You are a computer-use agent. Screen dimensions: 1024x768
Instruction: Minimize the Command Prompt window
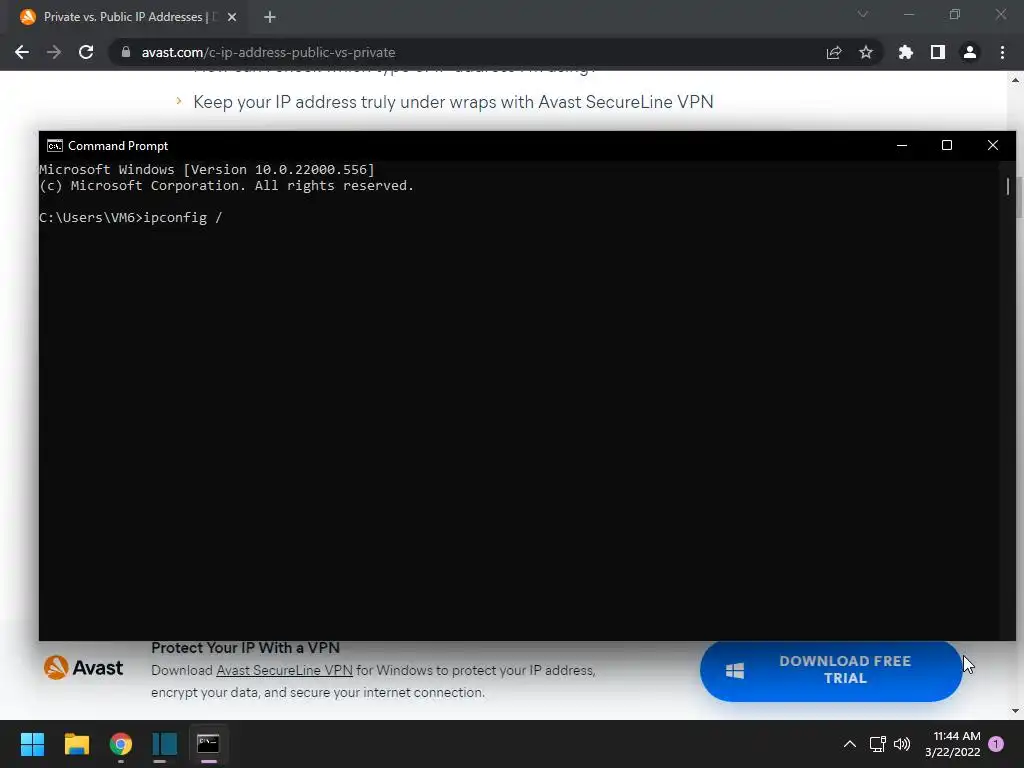[x=902, y=146]
